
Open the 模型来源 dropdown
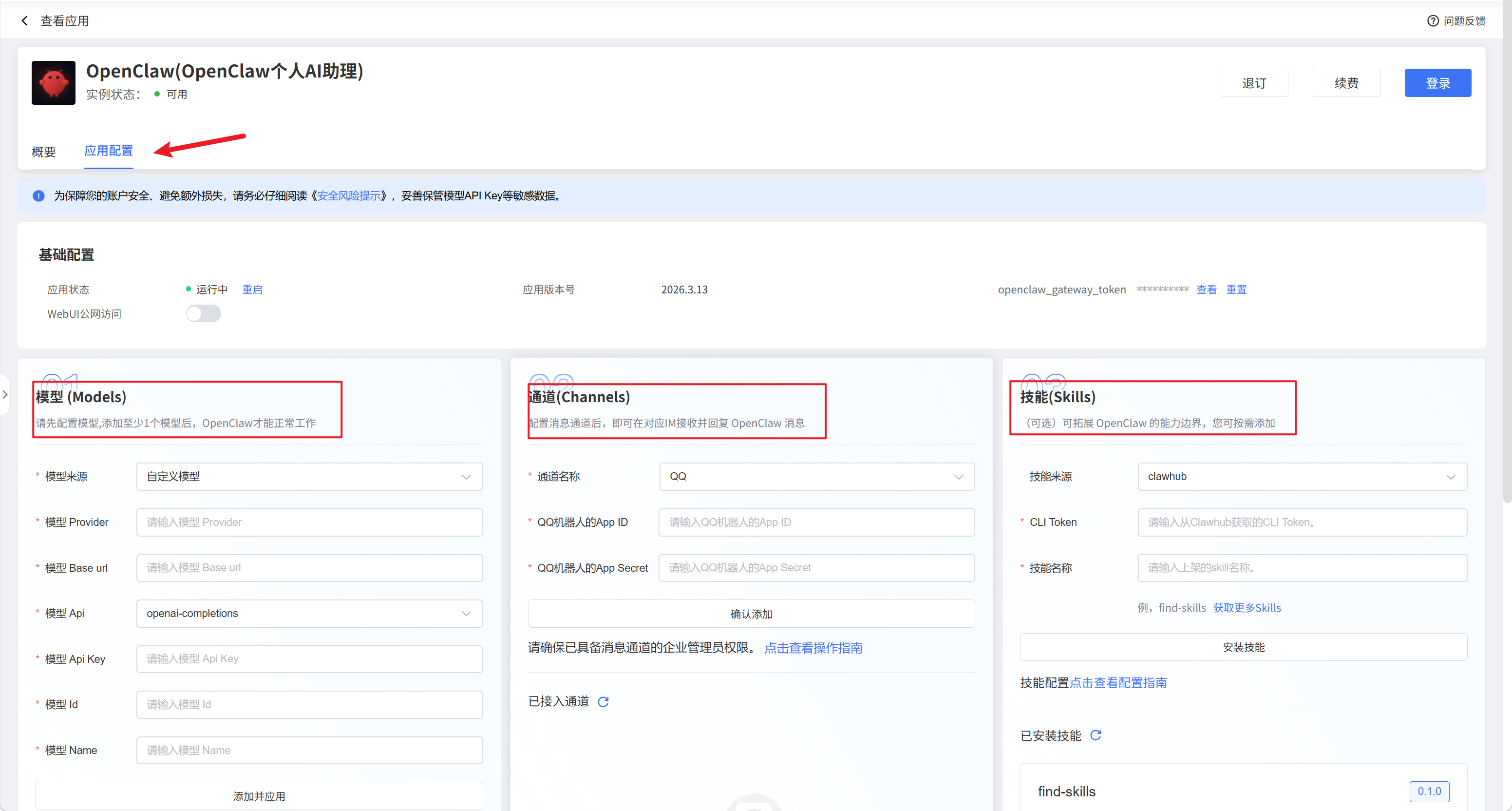pyautogui.click(x=309, y=476)
